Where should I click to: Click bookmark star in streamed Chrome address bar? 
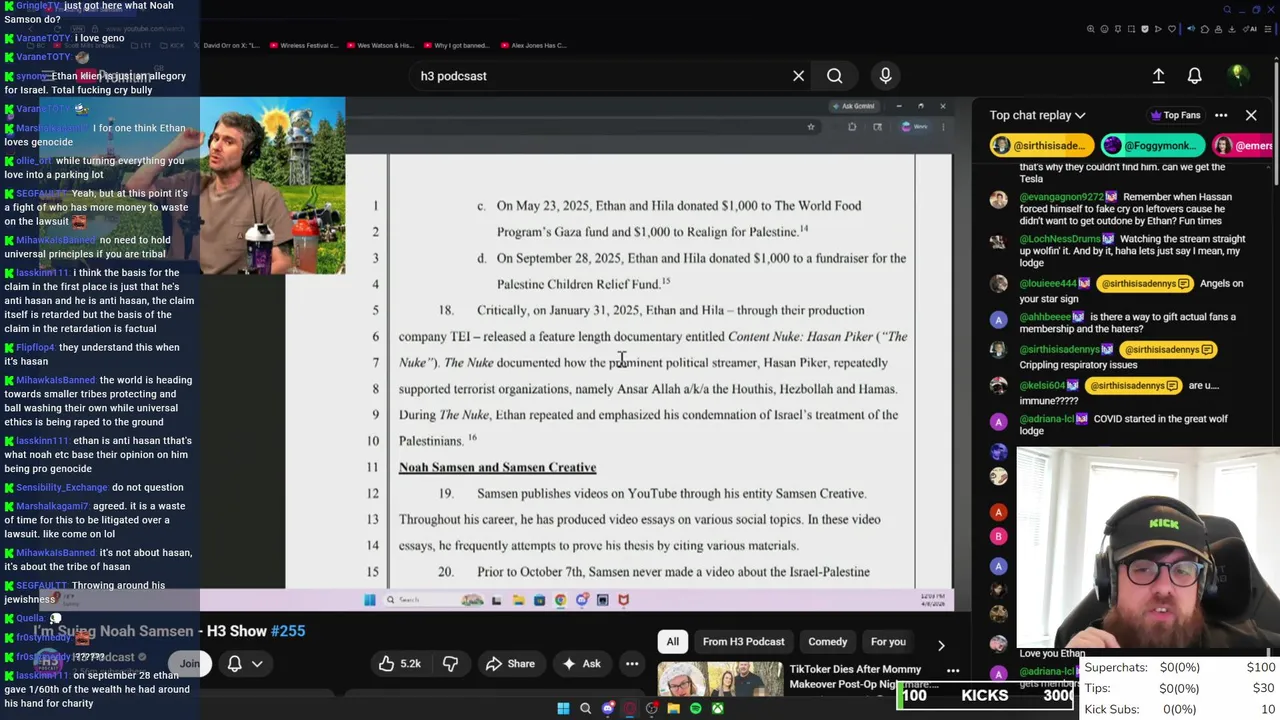pos(811,127)
